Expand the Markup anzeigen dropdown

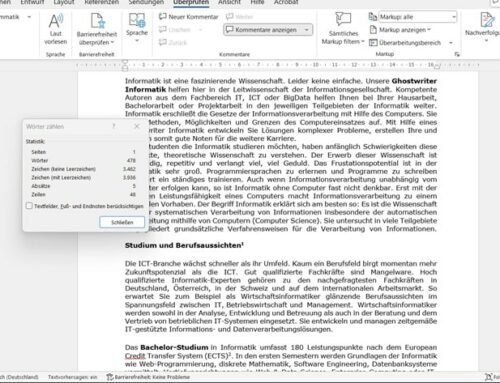[400, 30]
